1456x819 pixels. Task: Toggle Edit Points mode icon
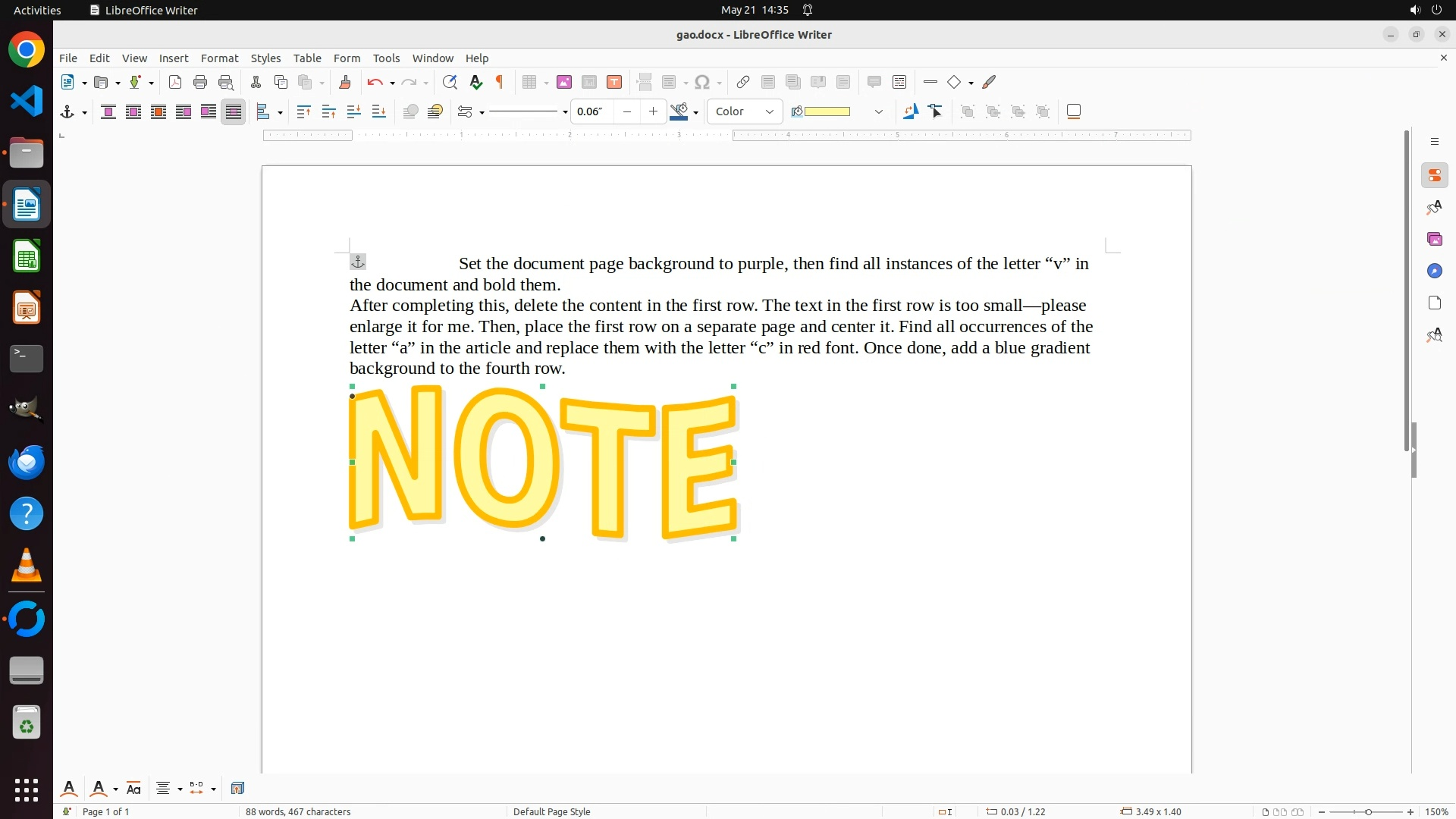936,111
